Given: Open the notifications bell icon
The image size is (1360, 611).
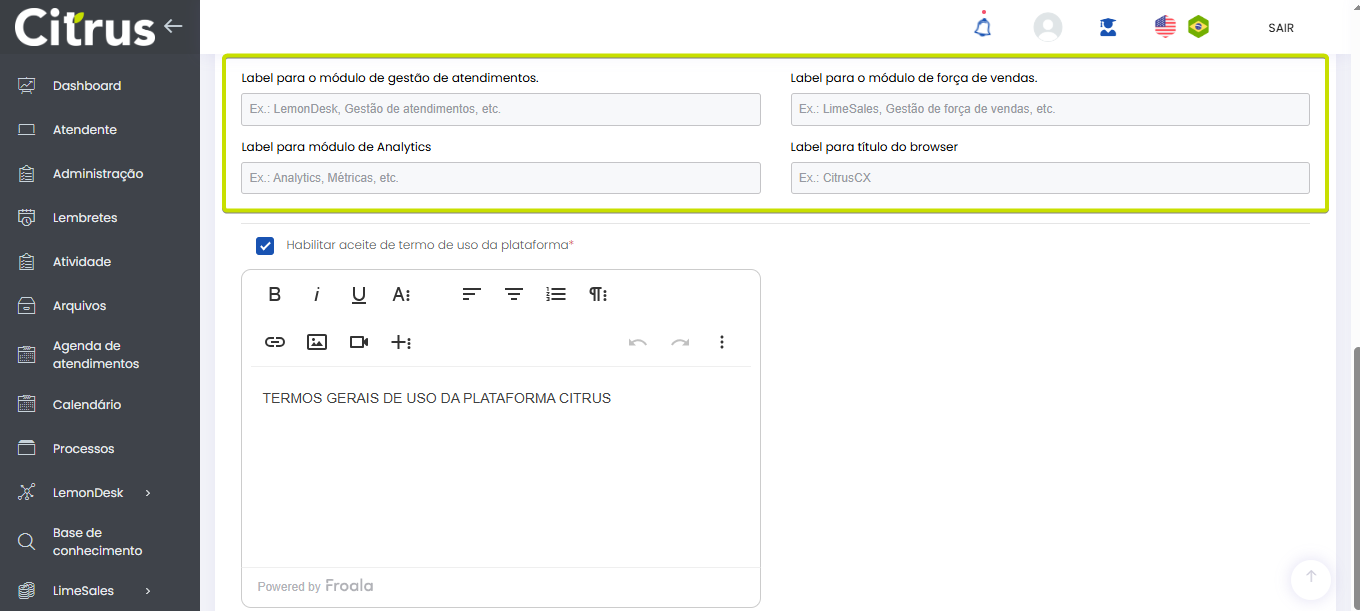Looking at the screenshot, I should tap(983, 27).
